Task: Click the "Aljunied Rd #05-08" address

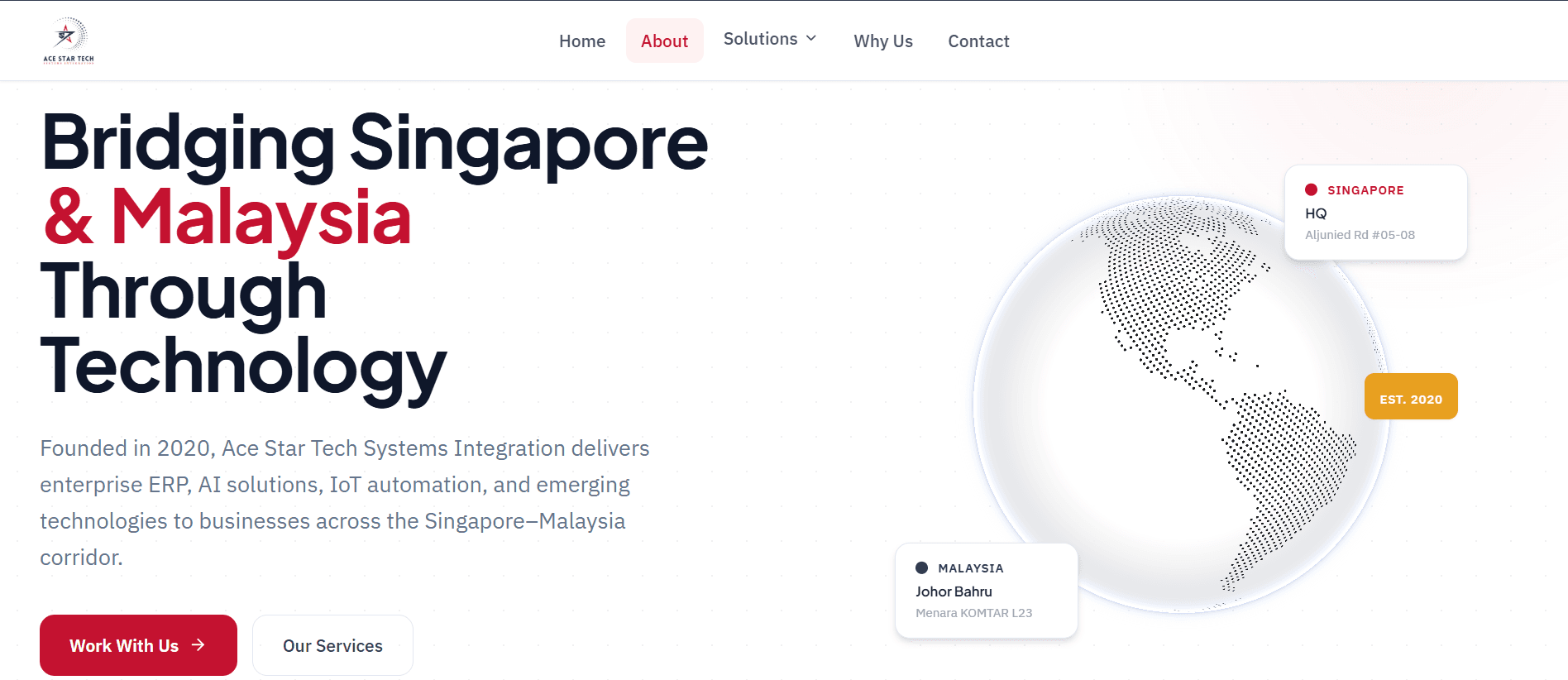Action: point(1360,235)
